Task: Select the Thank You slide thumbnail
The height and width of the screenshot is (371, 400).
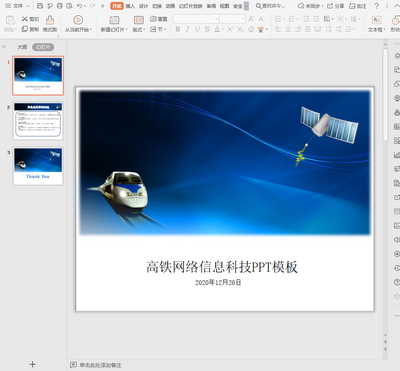Action: pos(38,166)
